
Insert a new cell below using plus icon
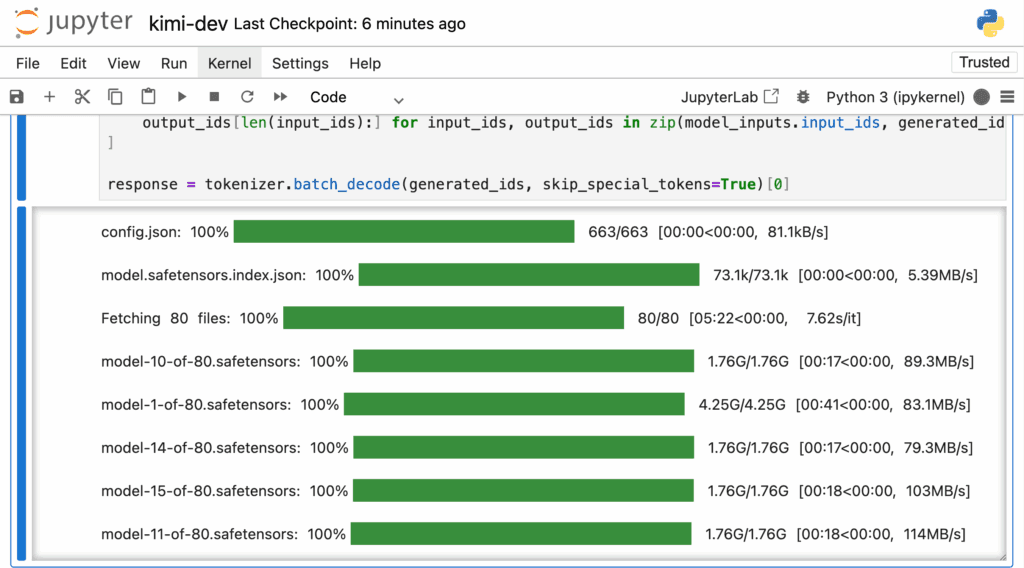point(49,97)
